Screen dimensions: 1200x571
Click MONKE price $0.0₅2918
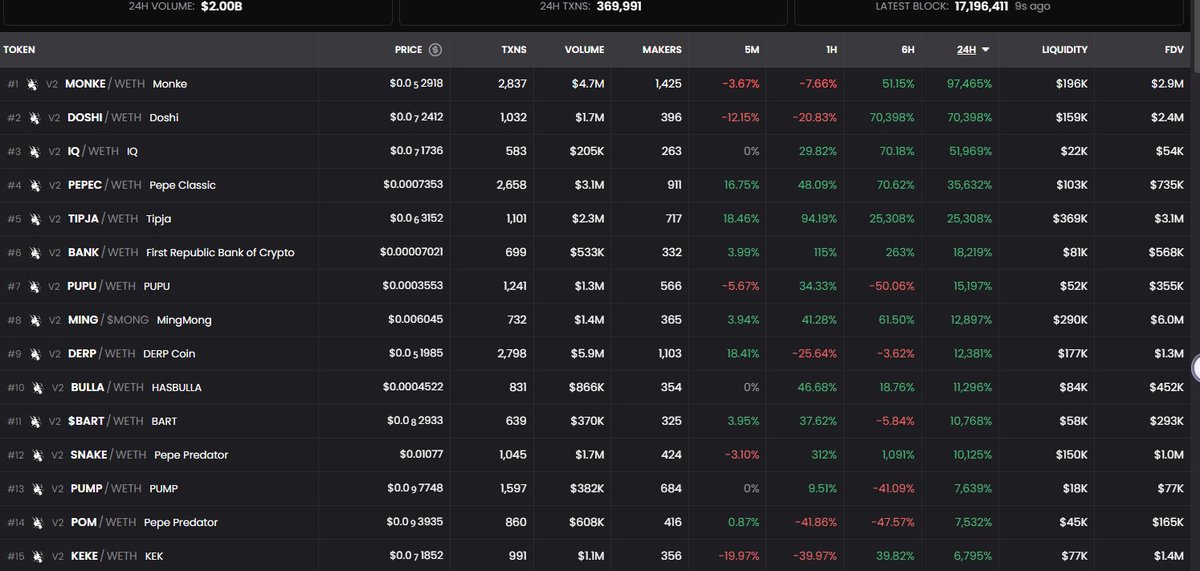point(416,84)
